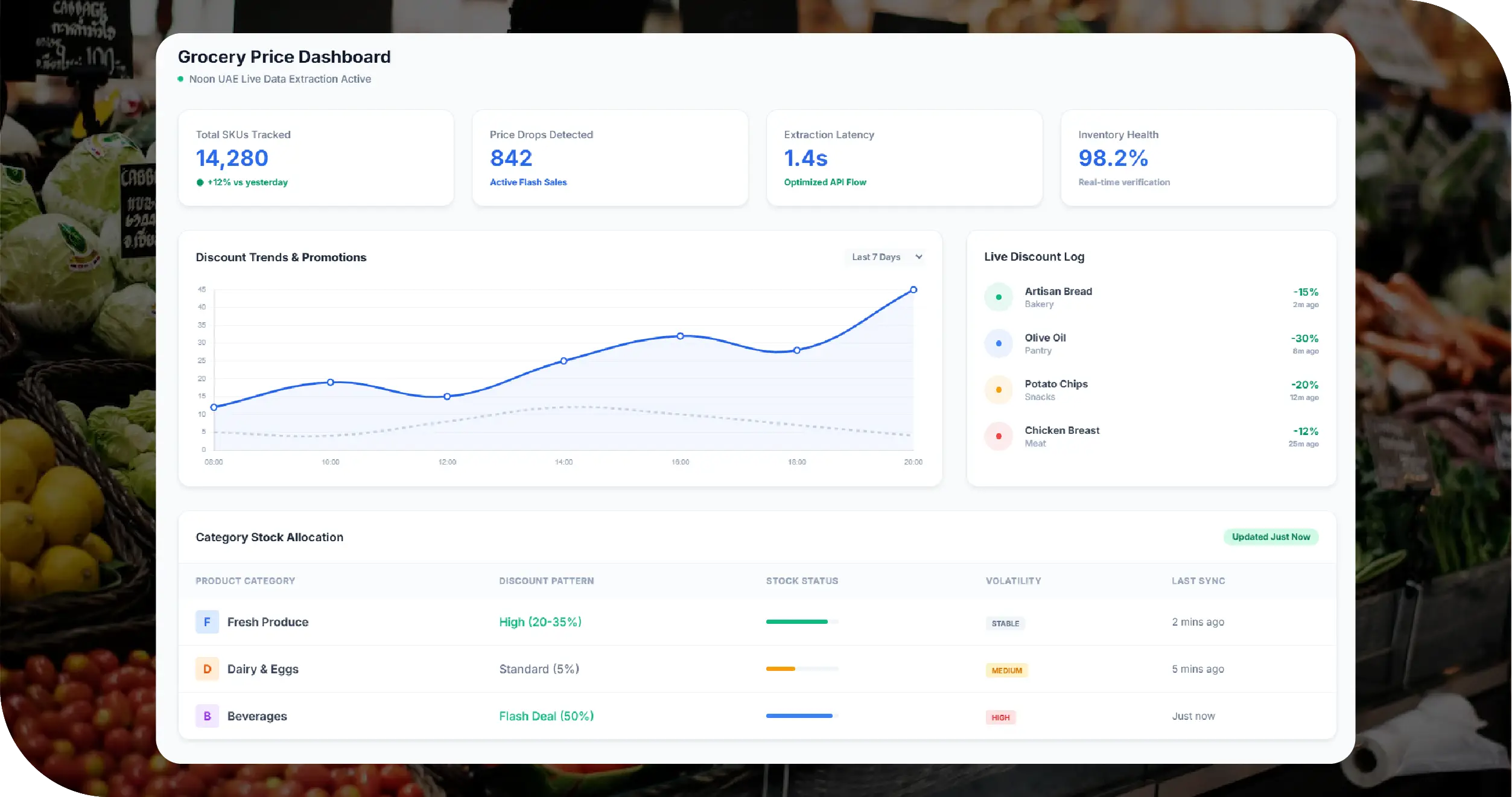This screenshot has height=797, width=1512.
Task: Click the Beverages B category icon
Action: (x=207, y=716)
